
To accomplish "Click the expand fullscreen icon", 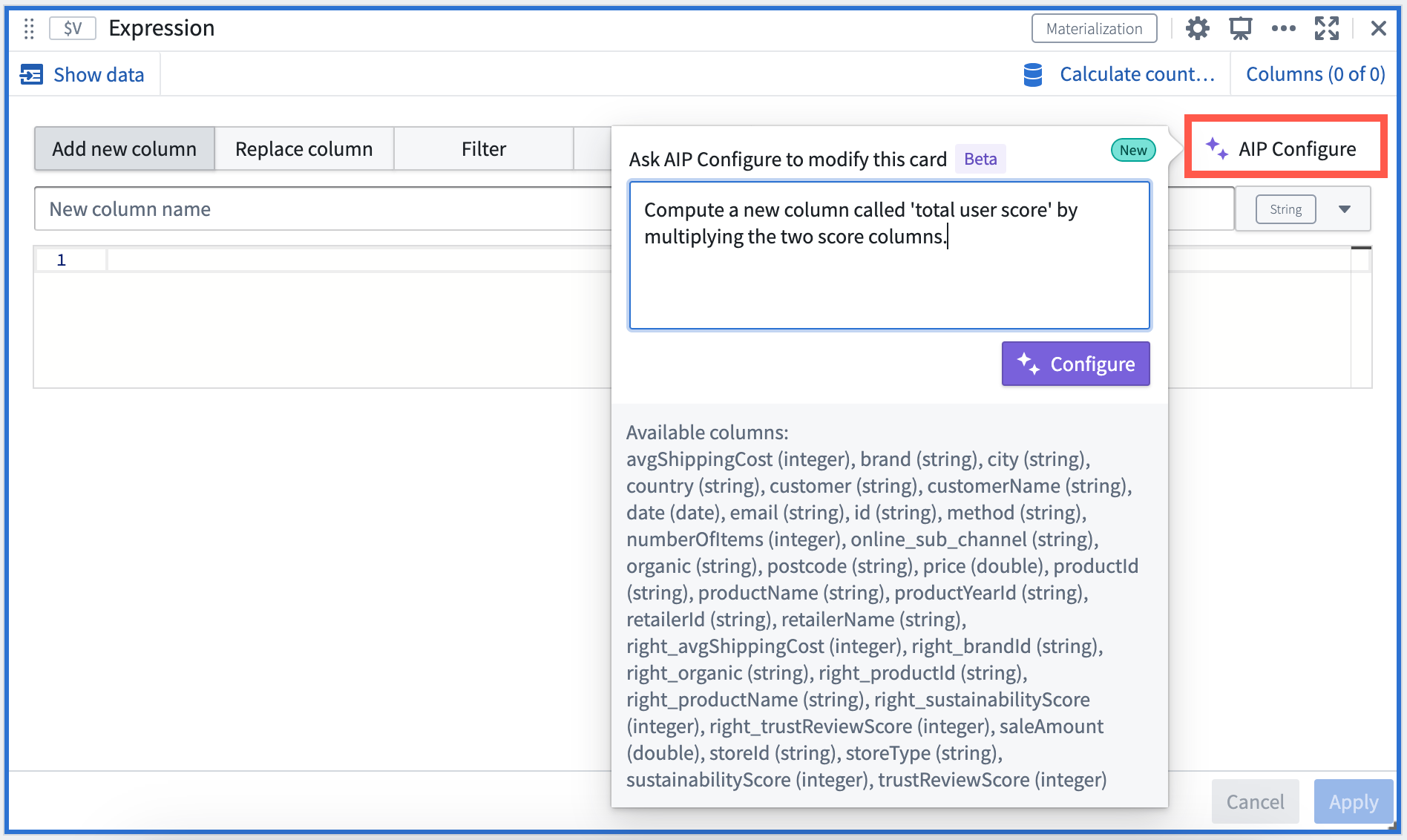I will click(1327, 29).
